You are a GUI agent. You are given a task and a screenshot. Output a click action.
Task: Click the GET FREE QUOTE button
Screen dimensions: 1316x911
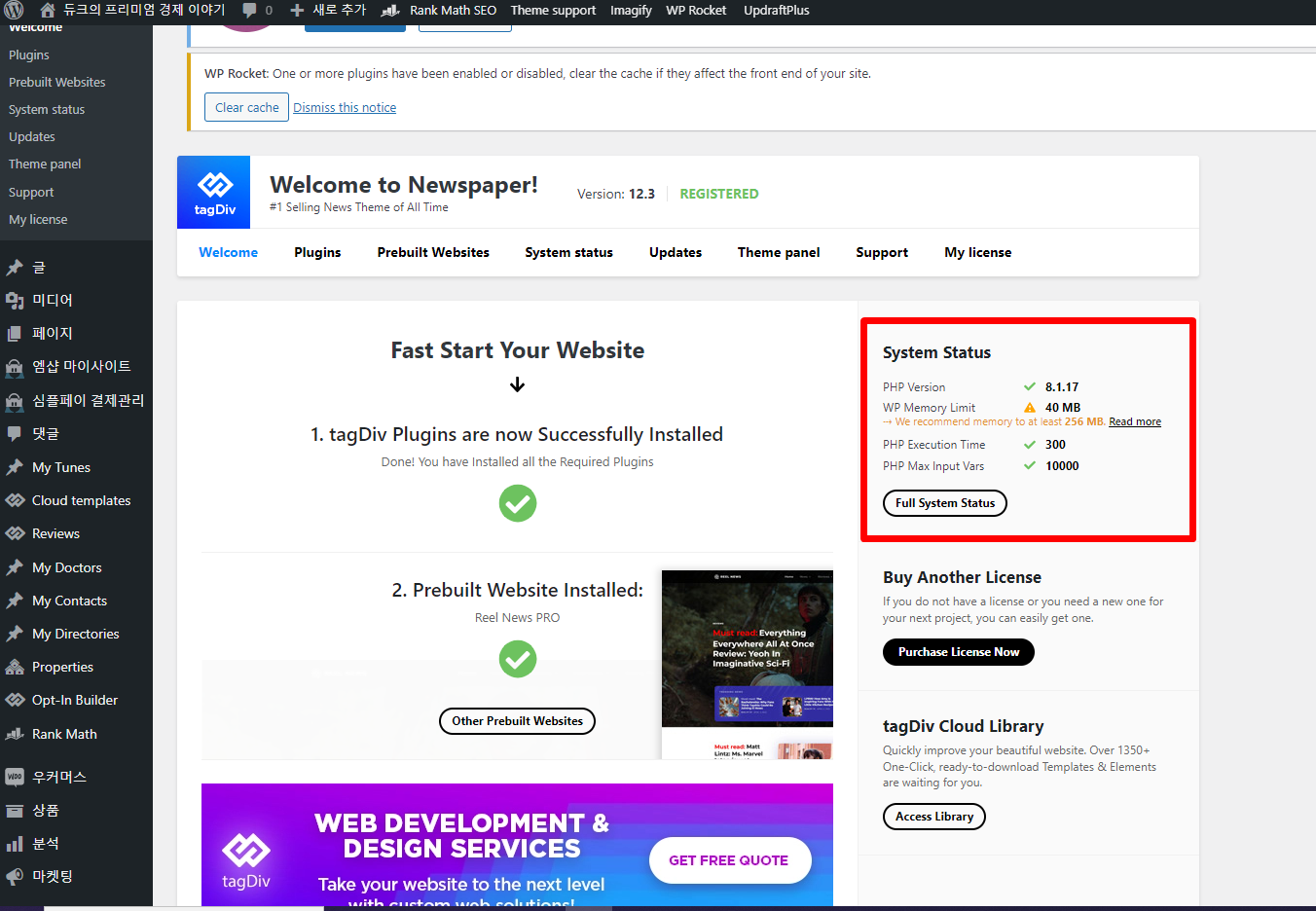point(729,860)
